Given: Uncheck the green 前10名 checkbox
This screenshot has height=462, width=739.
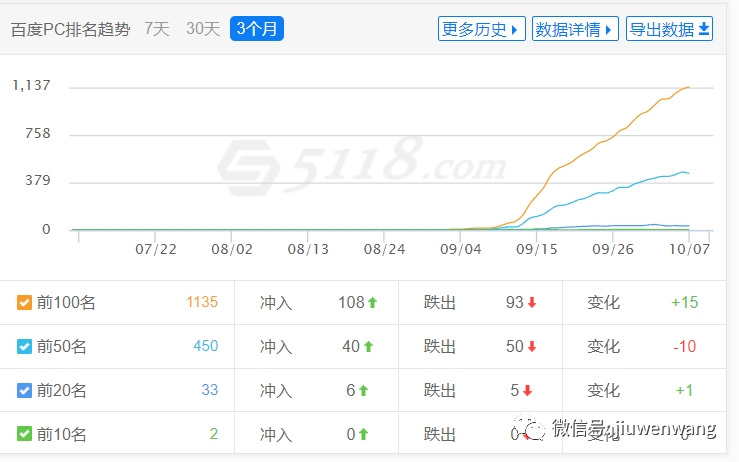Looking at the screenshot, I should tap(24, 434).
